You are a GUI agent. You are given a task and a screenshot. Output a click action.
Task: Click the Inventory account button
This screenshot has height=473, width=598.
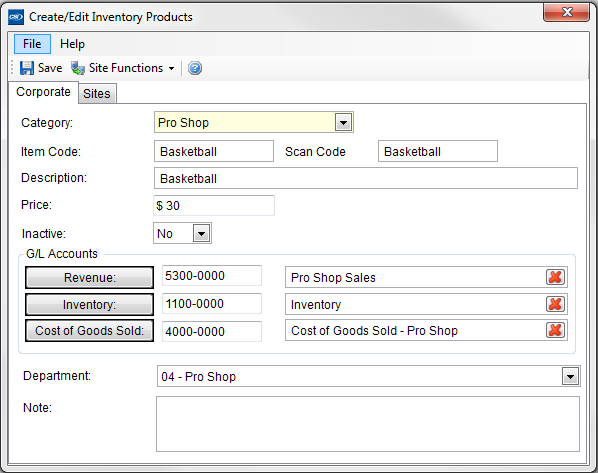click(89, 304)
